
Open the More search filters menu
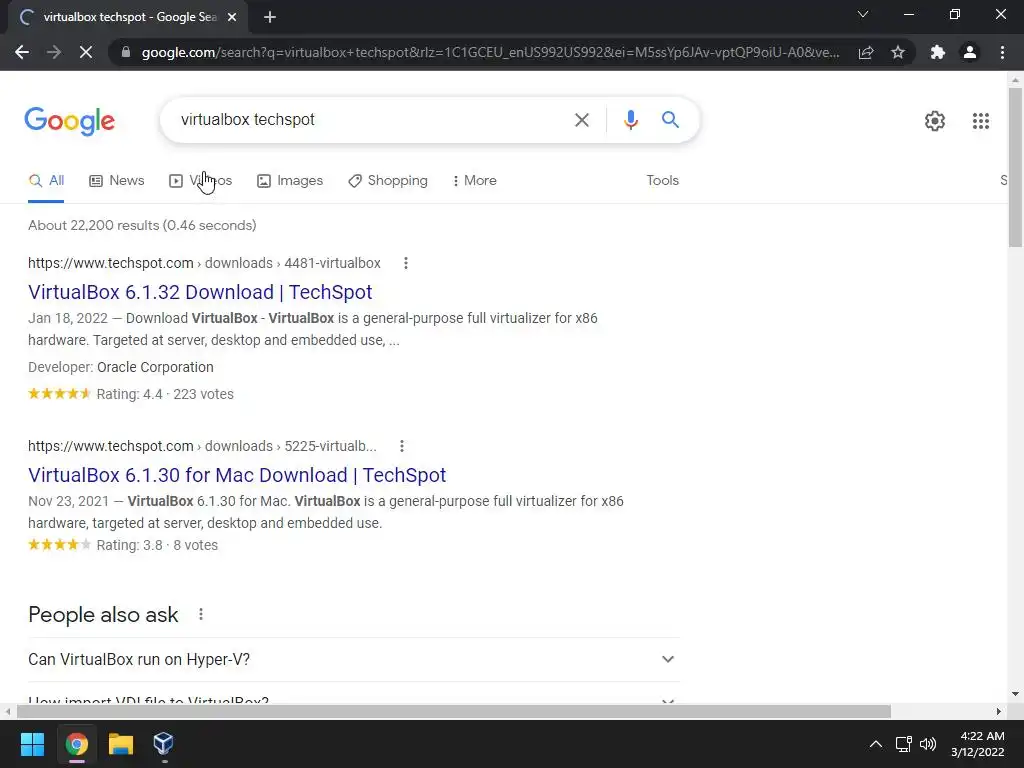(x=475, y=181)
